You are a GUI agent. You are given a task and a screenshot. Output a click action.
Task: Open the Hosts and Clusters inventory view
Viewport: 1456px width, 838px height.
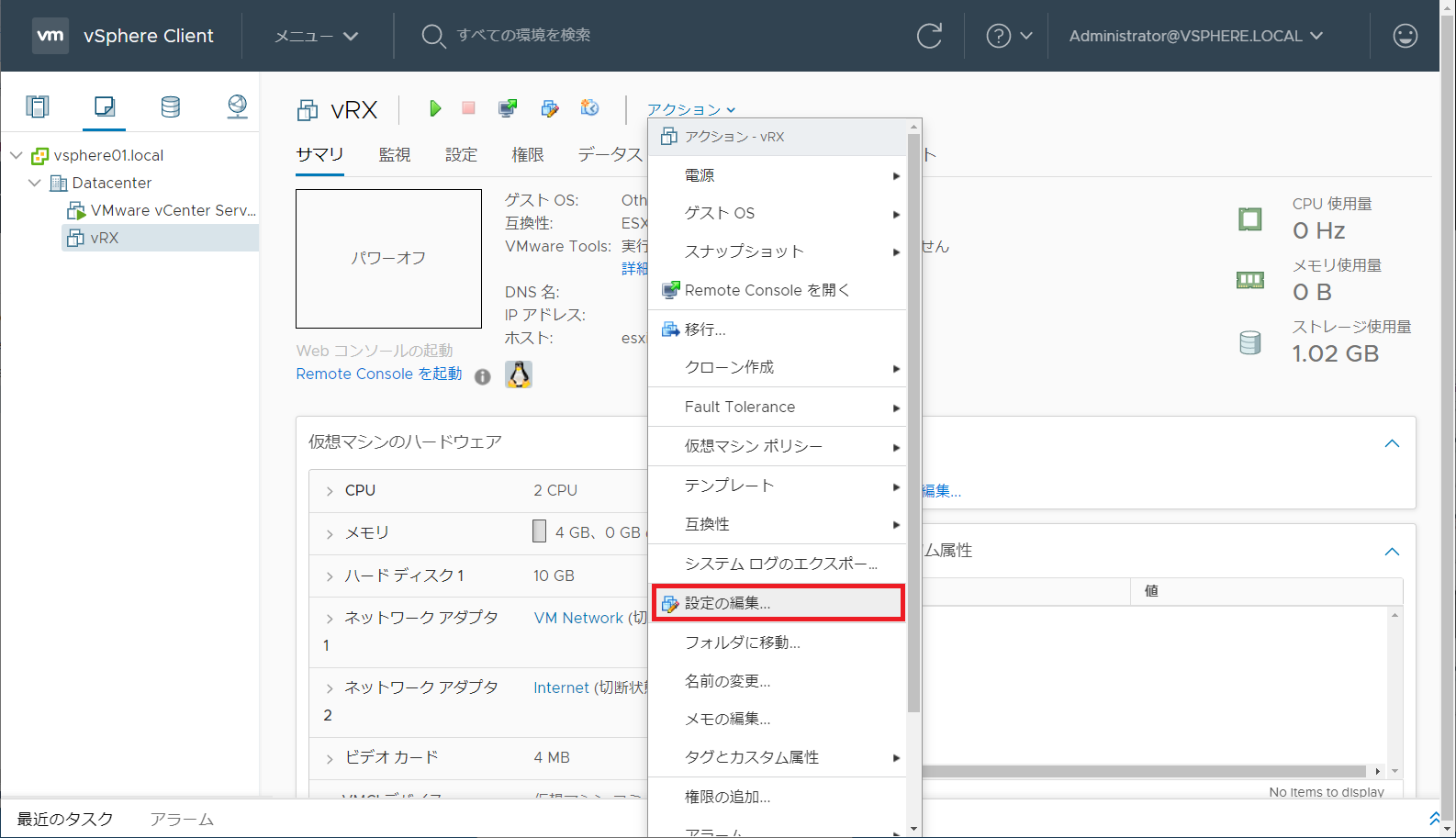tap(38, 106)
